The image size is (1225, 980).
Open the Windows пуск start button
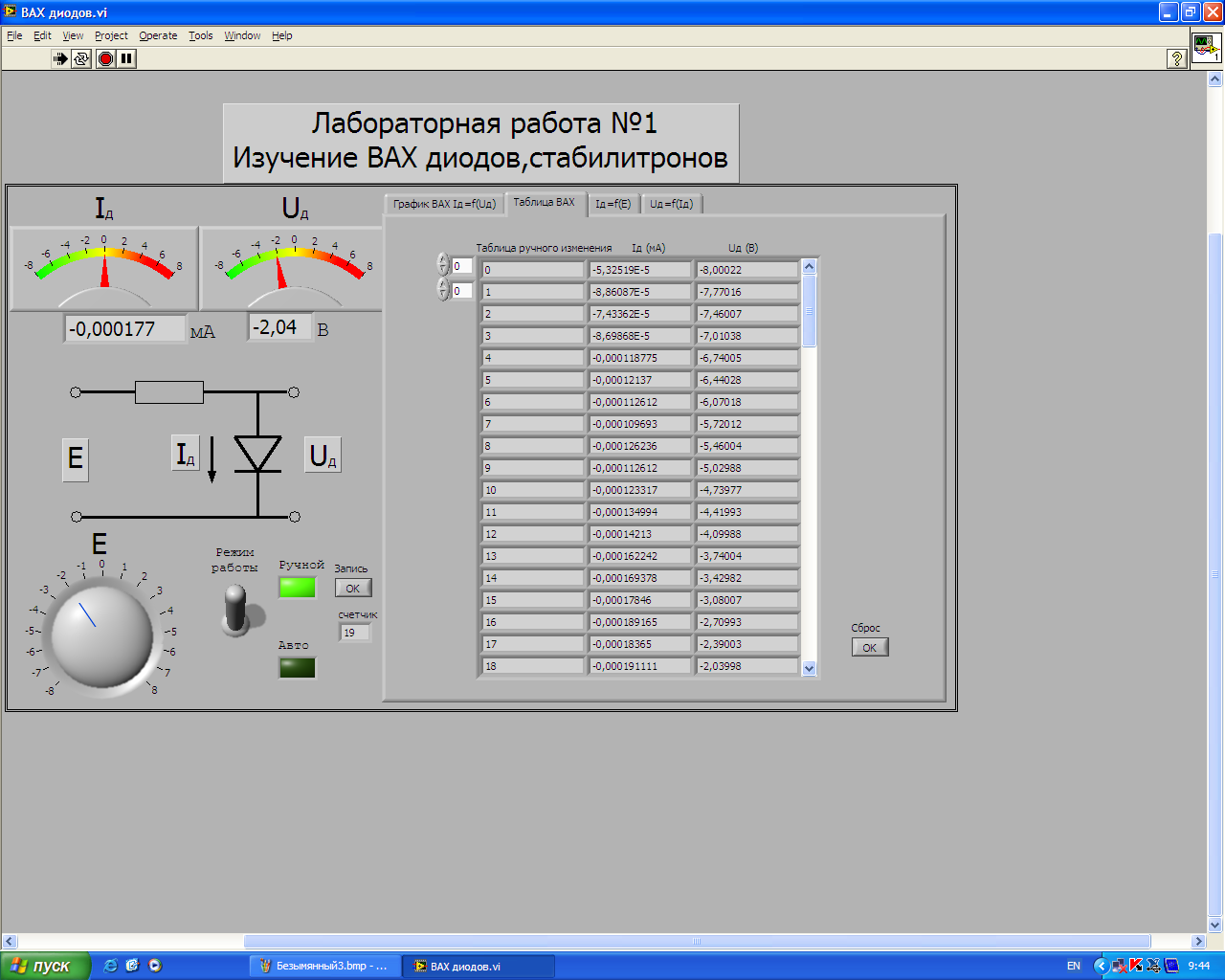point(45,966)
